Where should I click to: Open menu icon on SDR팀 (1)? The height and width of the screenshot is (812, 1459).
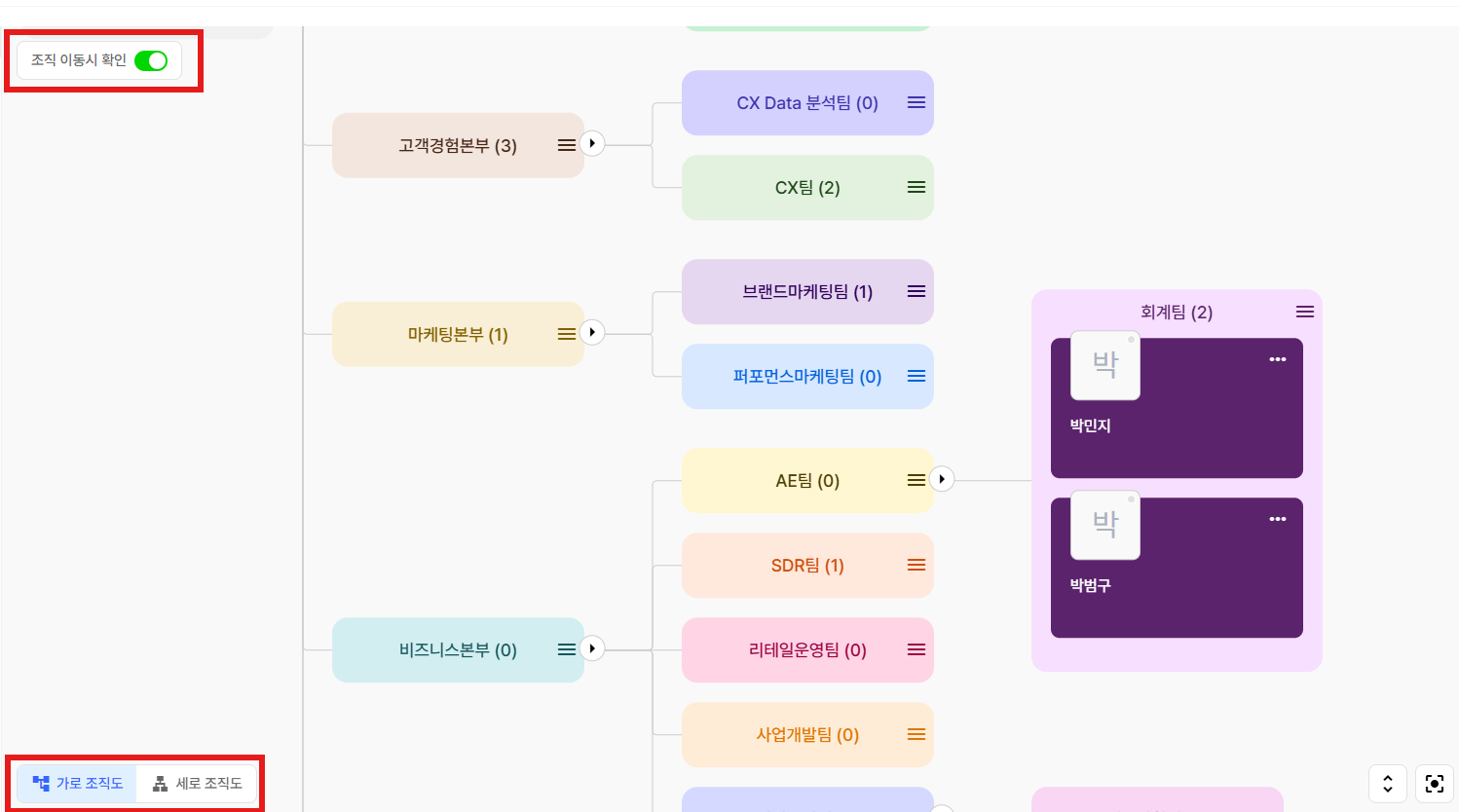pyautogui.click(x=917, y=565)
